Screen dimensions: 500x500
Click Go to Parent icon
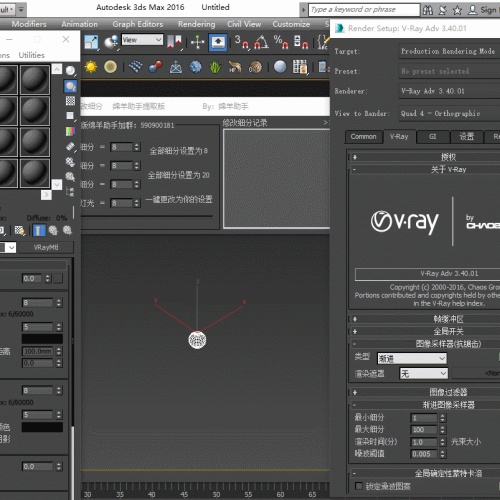point(53,230)
